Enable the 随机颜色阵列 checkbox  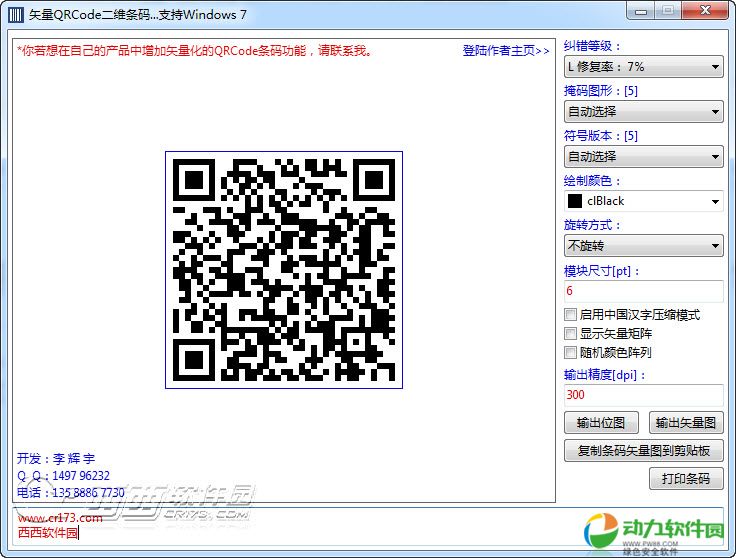tap(571, 352)
